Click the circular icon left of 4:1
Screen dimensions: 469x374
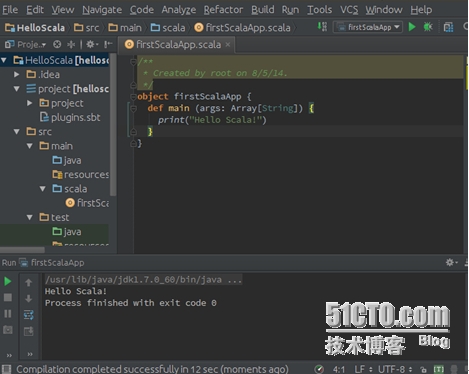[x=319, y=369]
